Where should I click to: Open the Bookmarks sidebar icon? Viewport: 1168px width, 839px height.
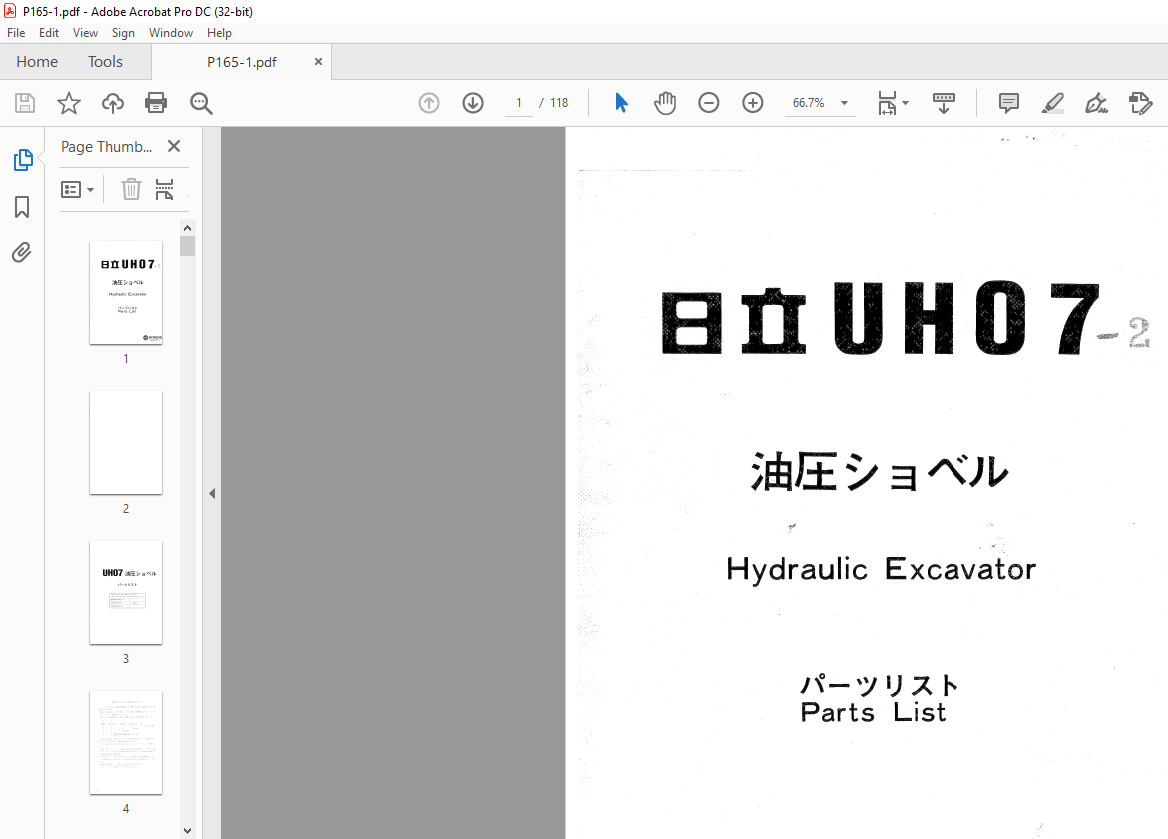point(22,206)
